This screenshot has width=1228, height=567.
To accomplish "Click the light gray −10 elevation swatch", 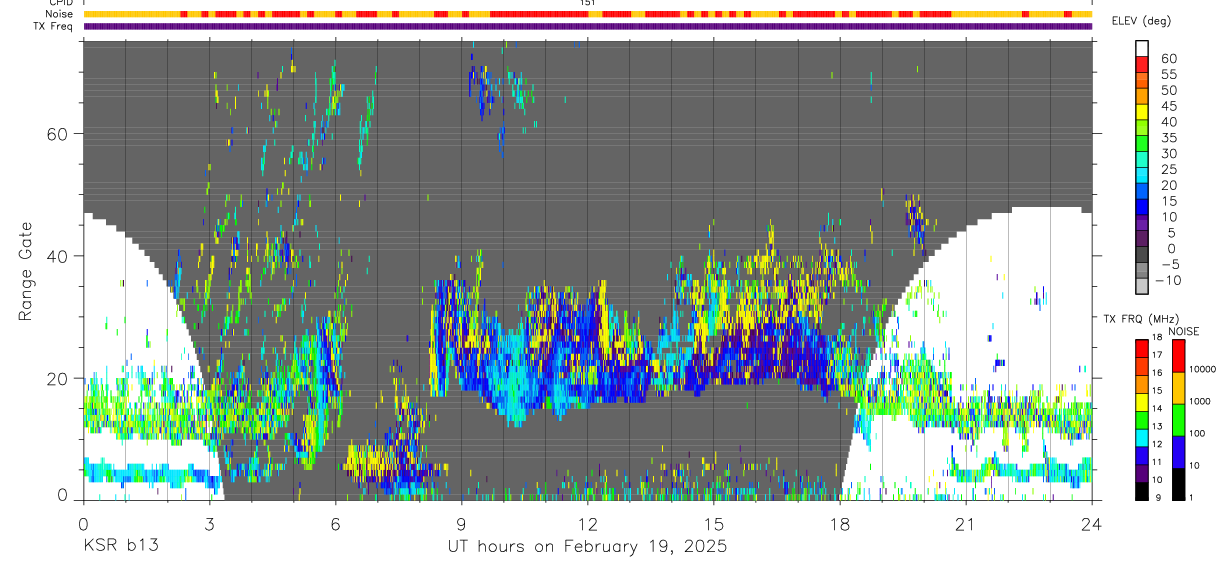I will 1142,286.
